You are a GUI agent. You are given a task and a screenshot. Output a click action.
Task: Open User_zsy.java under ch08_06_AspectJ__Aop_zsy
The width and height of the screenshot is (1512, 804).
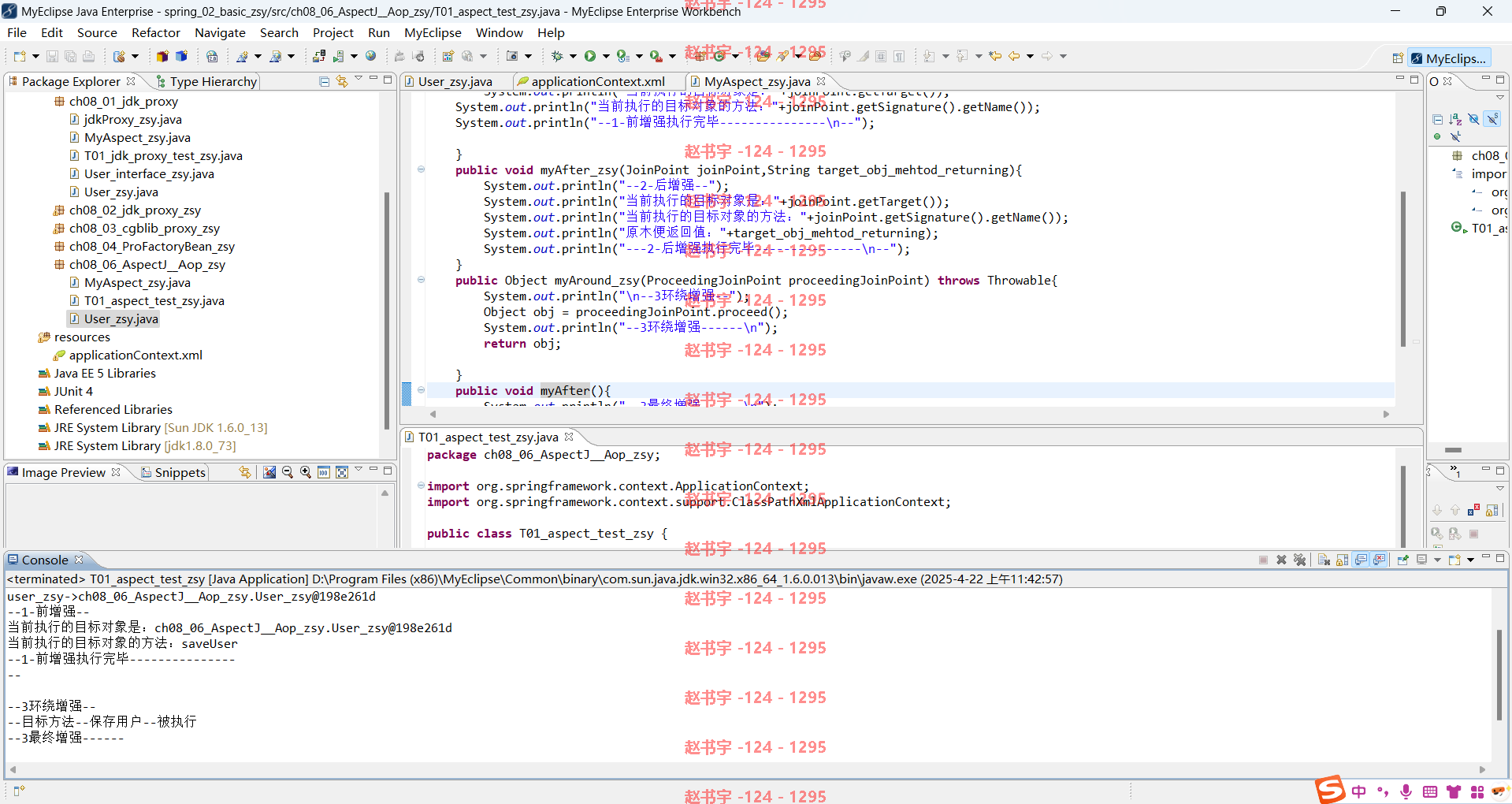121,318
